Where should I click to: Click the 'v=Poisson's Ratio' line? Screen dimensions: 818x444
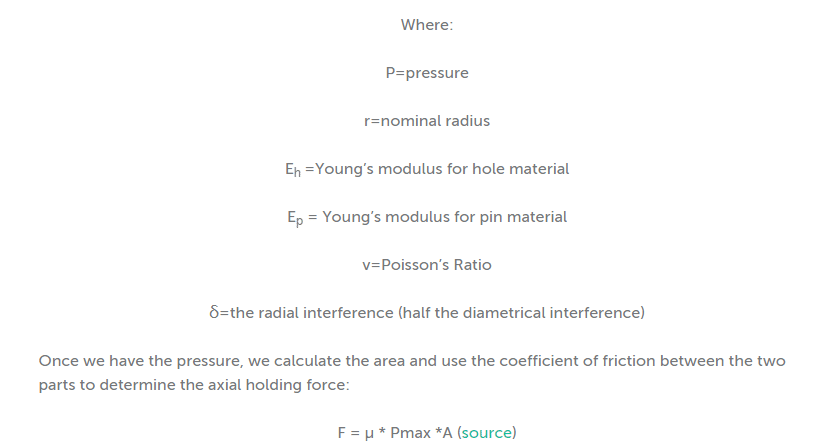427,265
